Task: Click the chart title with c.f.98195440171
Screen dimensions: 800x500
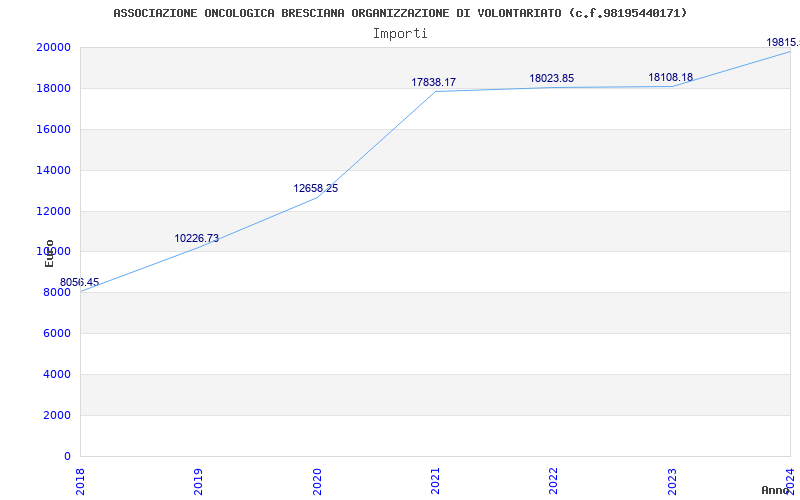Action: click(x=400, y=13)
